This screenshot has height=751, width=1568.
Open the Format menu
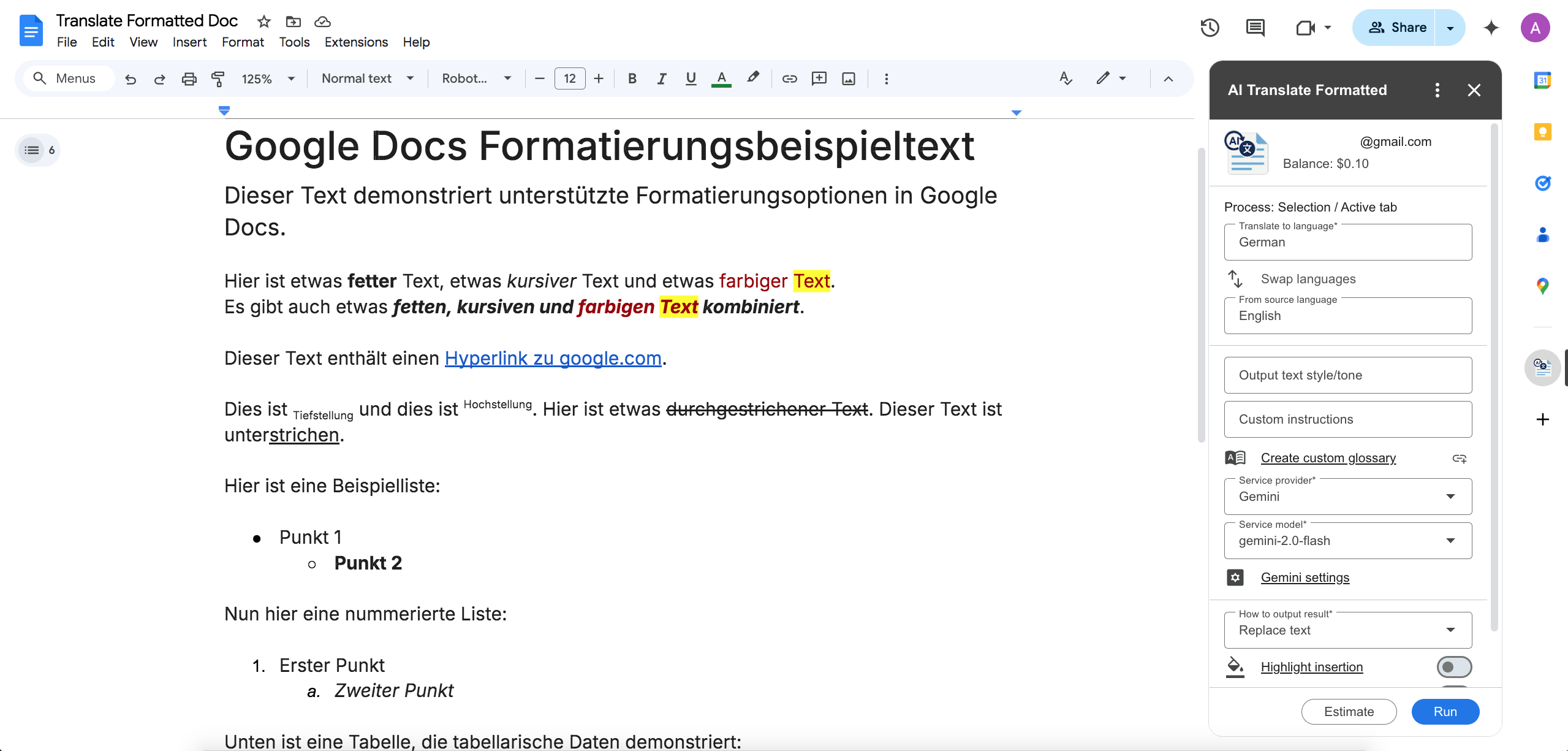pos(243,42)
